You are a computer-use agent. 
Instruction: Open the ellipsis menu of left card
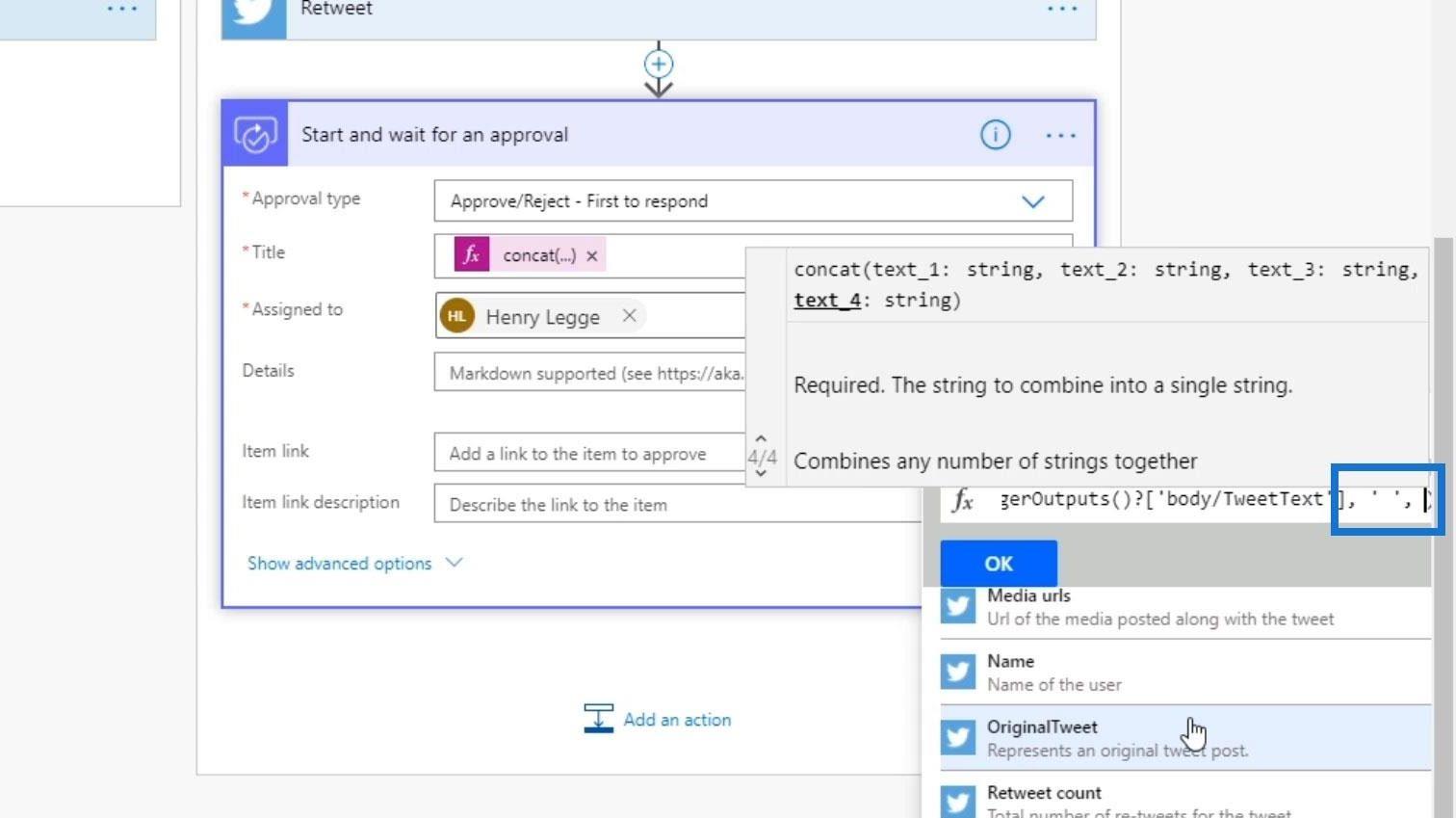pyautogui.click(x=122, y=10)
